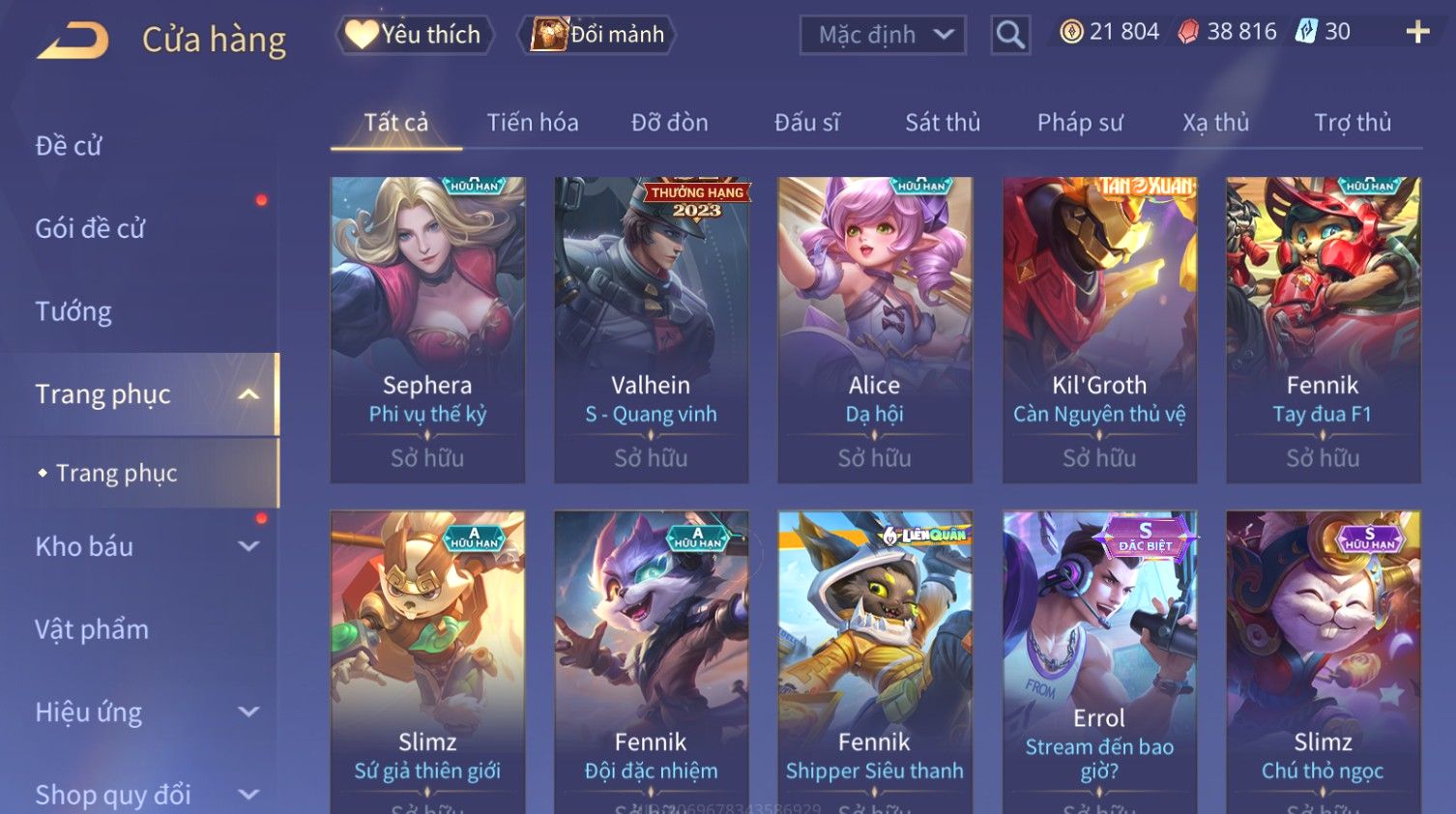Screen dimensions: 1456x814
Task: Click the golden back arrow icon
Action: tap(73, 41)
